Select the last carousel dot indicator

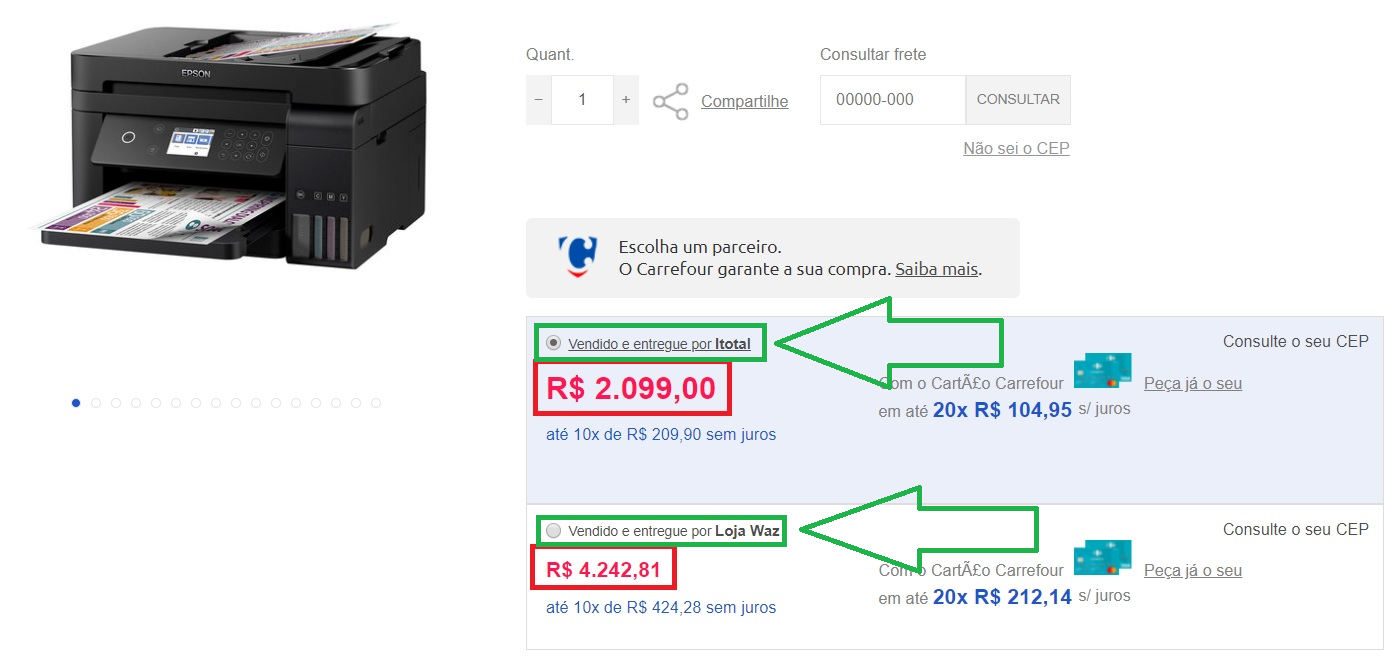(x=376, y=403)
